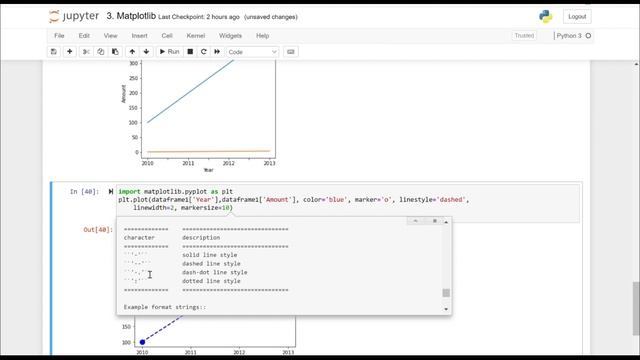Restart the kernel icon

(x=203, y=52)
